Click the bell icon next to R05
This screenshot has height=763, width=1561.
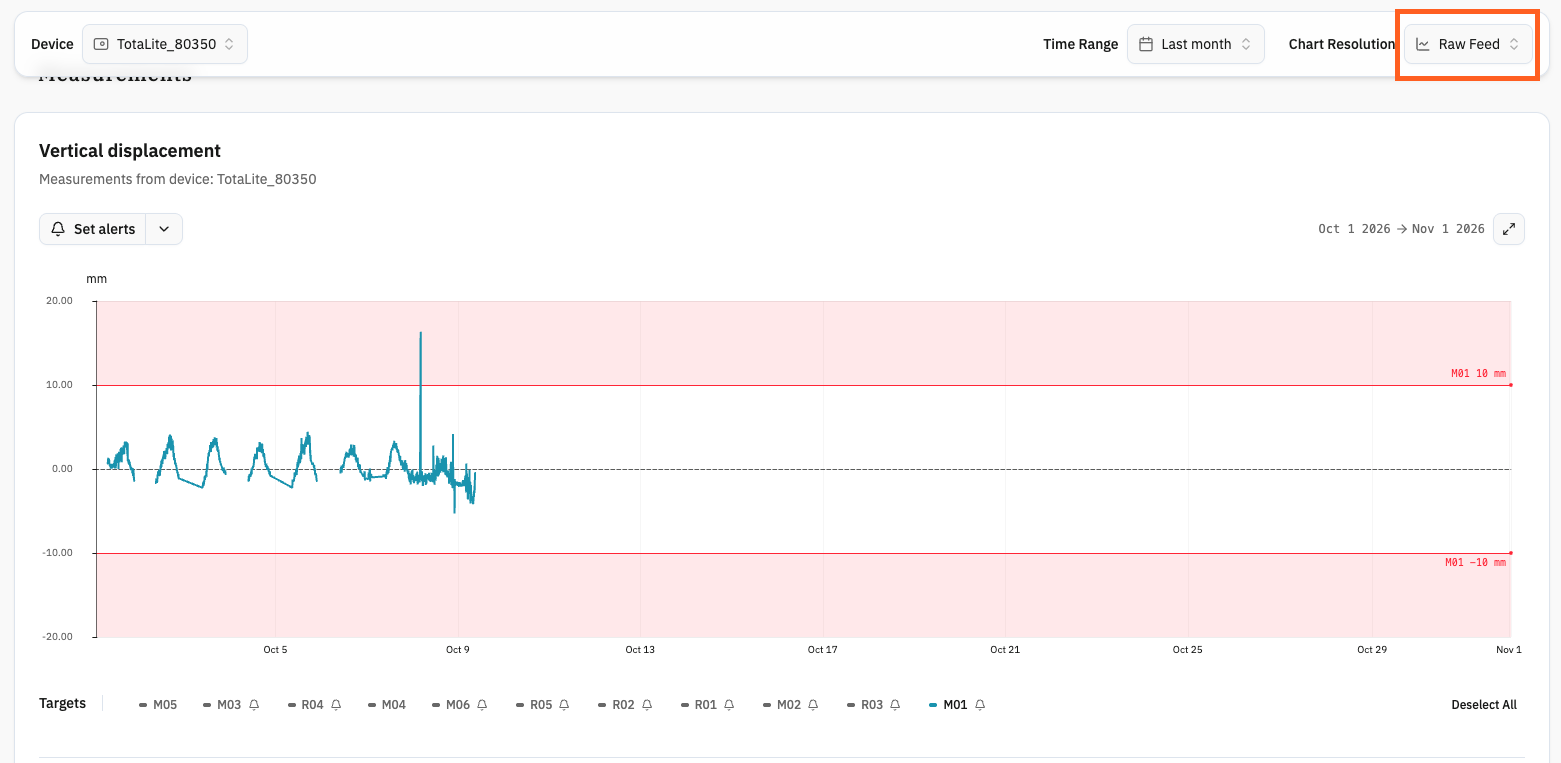[564, 705]
